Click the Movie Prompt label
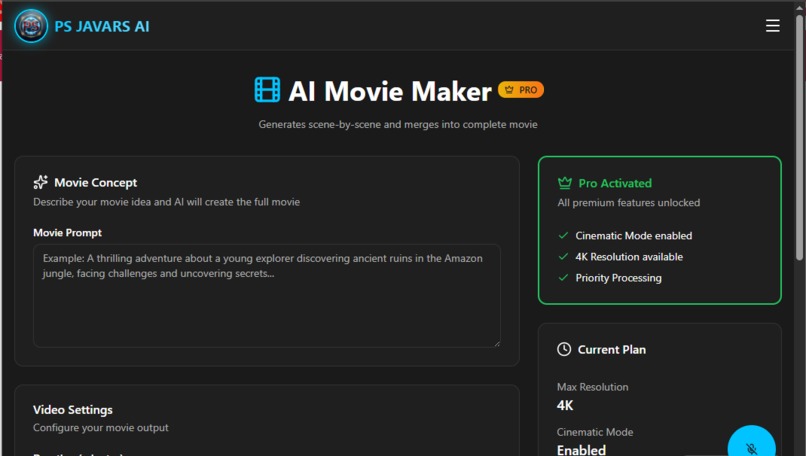This screenshot has height=456, width=806. point(67,233)
